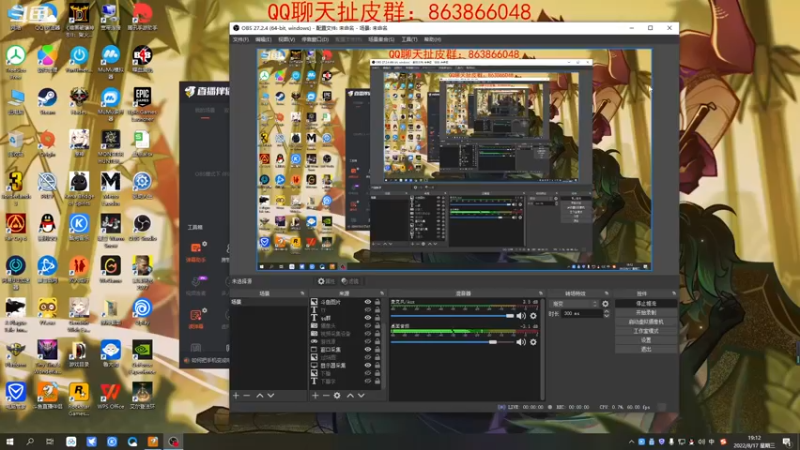Screen dimensions: 800x450
Task: Add a new source with the plus icon
Action: [315, 395]
